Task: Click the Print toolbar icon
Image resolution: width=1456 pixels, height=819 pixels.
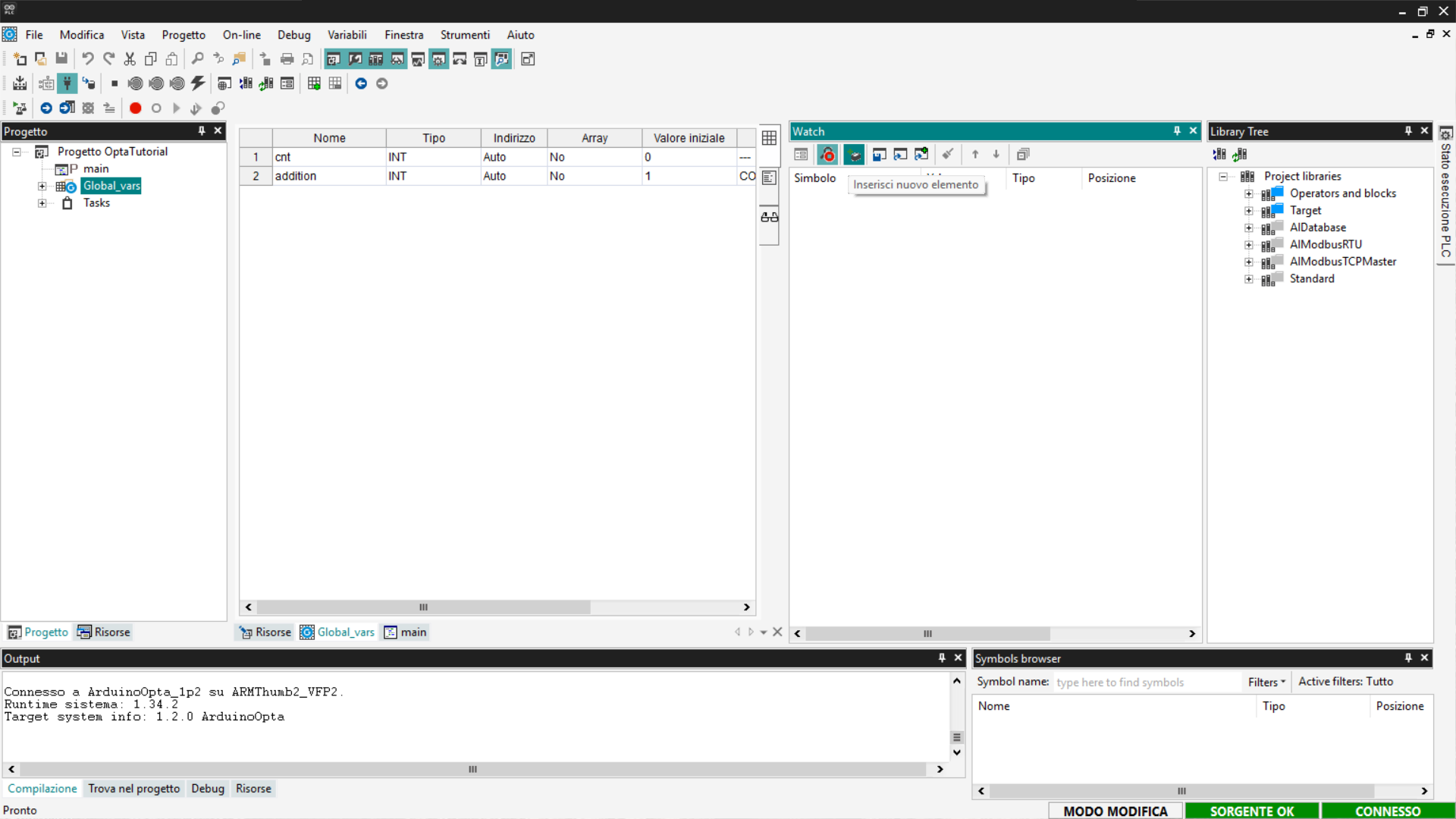Action: [287, 58]
